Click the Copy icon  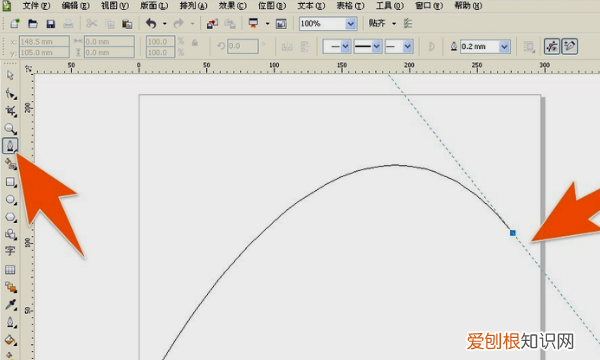tap(110, 24)
